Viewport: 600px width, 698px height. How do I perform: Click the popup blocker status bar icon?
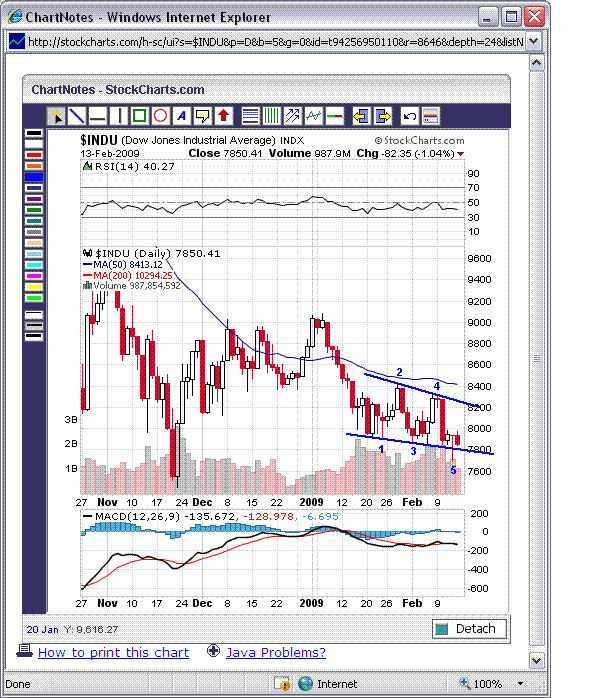pyautogui.click(x=282, y=683)
